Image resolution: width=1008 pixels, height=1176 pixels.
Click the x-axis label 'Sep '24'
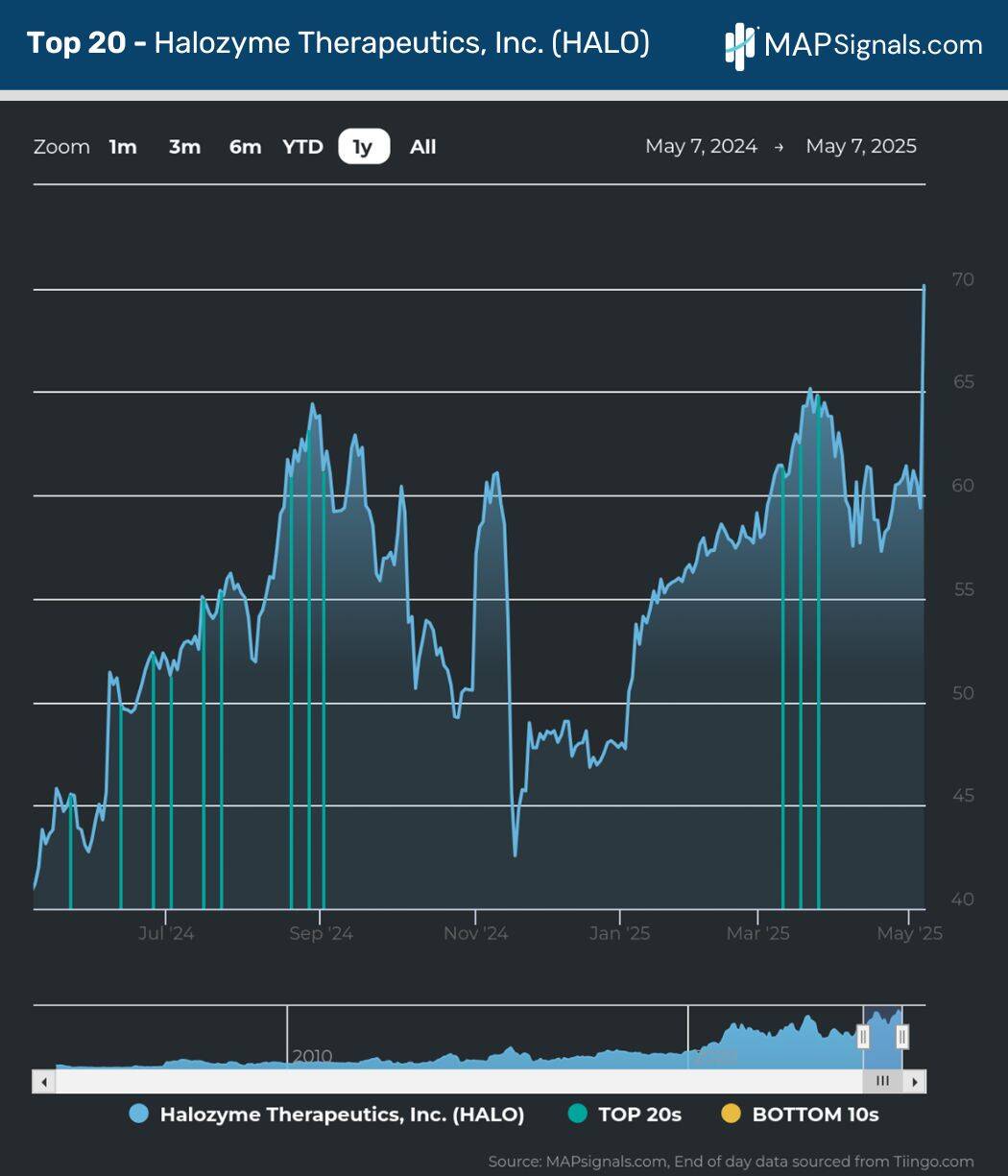[x=321, y=933]
